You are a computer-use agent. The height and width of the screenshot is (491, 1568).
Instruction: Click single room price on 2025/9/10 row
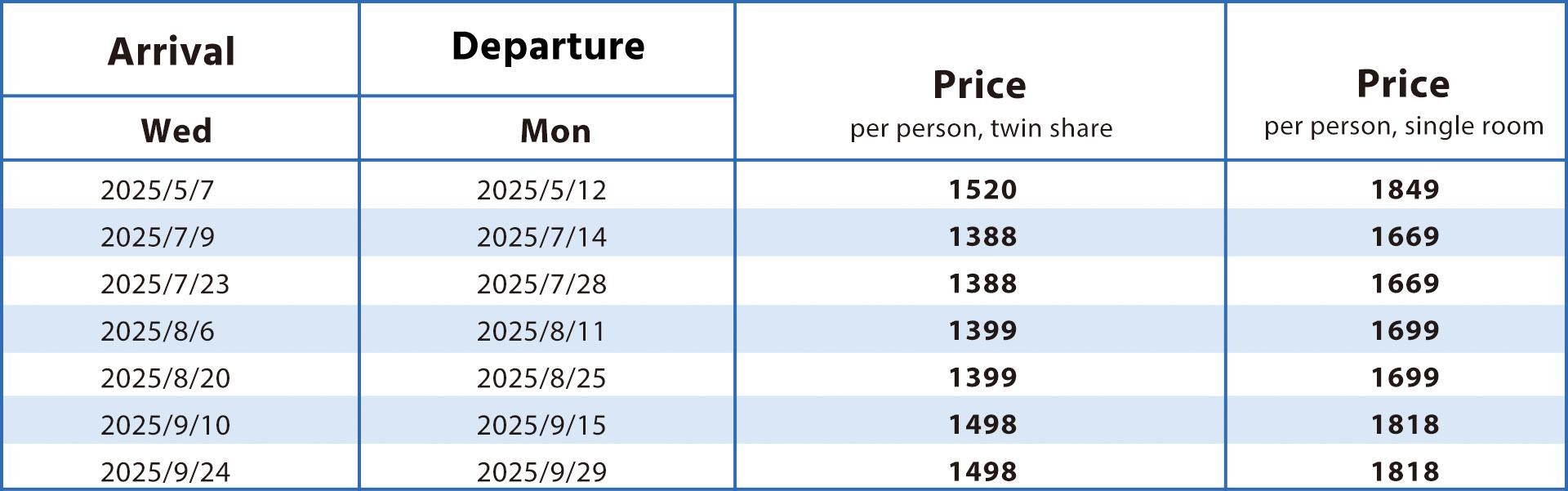pyautogui.click(x=1405, y=425)
